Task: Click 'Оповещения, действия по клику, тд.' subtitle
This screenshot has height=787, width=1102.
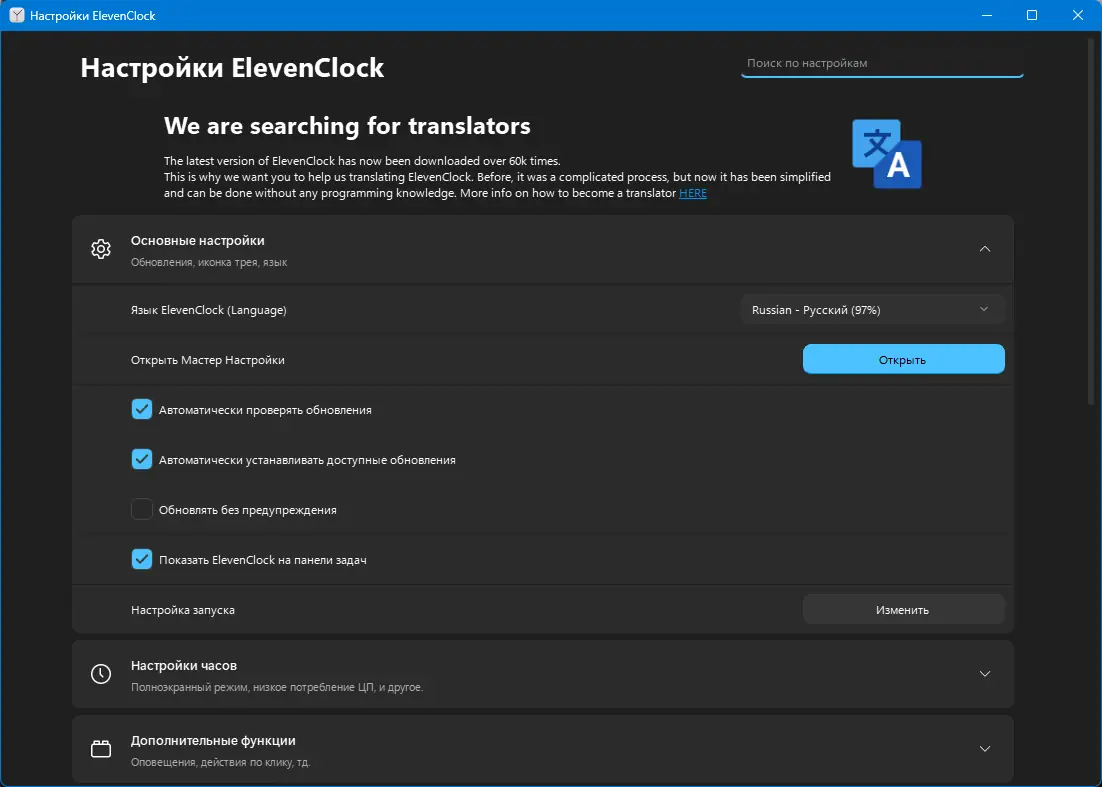Action: 220,762
